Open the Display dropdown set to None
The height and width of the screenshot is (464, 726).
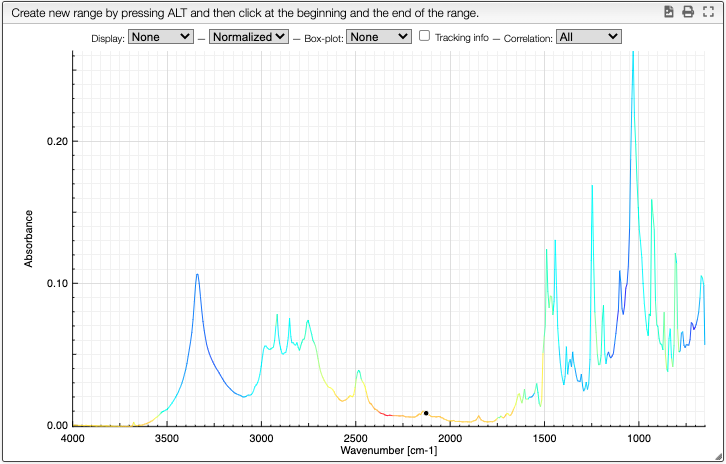click(x=161, y=37)
